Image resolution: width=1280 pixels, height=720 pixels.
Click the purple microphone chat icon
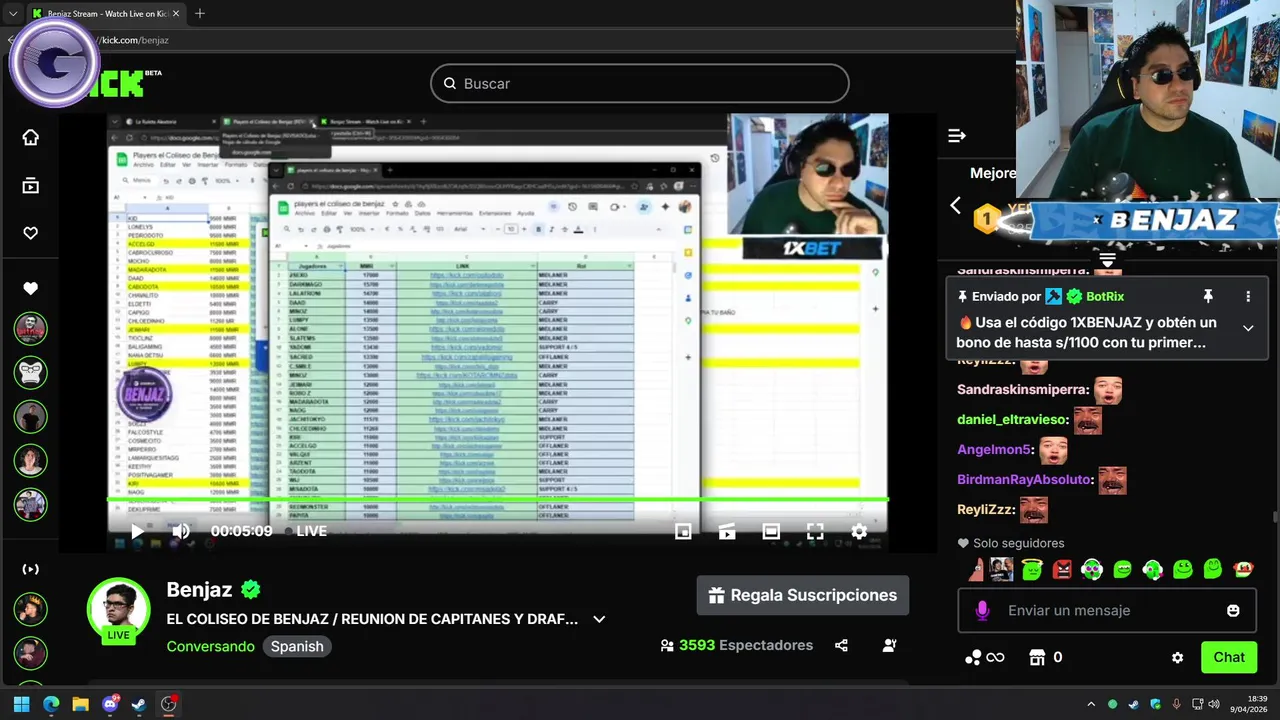[x=983, y=610]
